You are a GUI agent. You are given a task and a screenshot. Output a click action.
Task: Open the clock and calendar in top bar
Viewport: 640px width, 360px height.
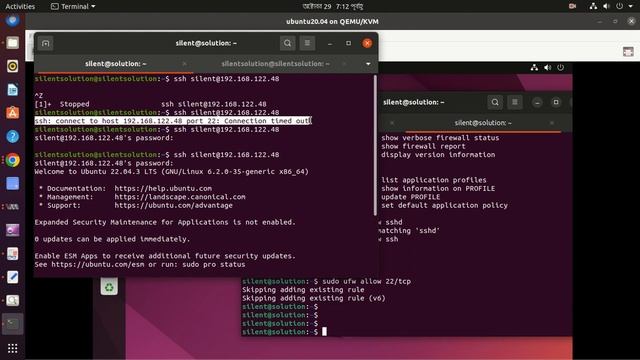tap(333, 6)
